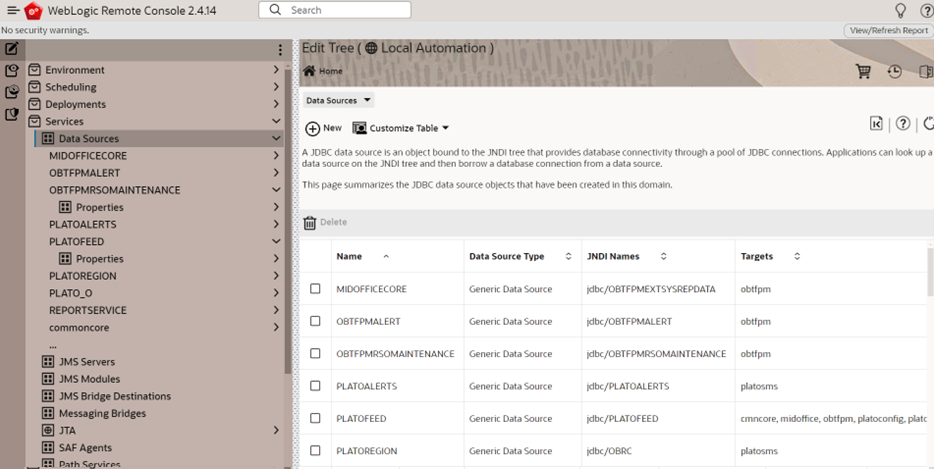Check the MIDOFFICECORE row checkbox
The width and height of the screenshot is (936, 469).
click(315, 289)
